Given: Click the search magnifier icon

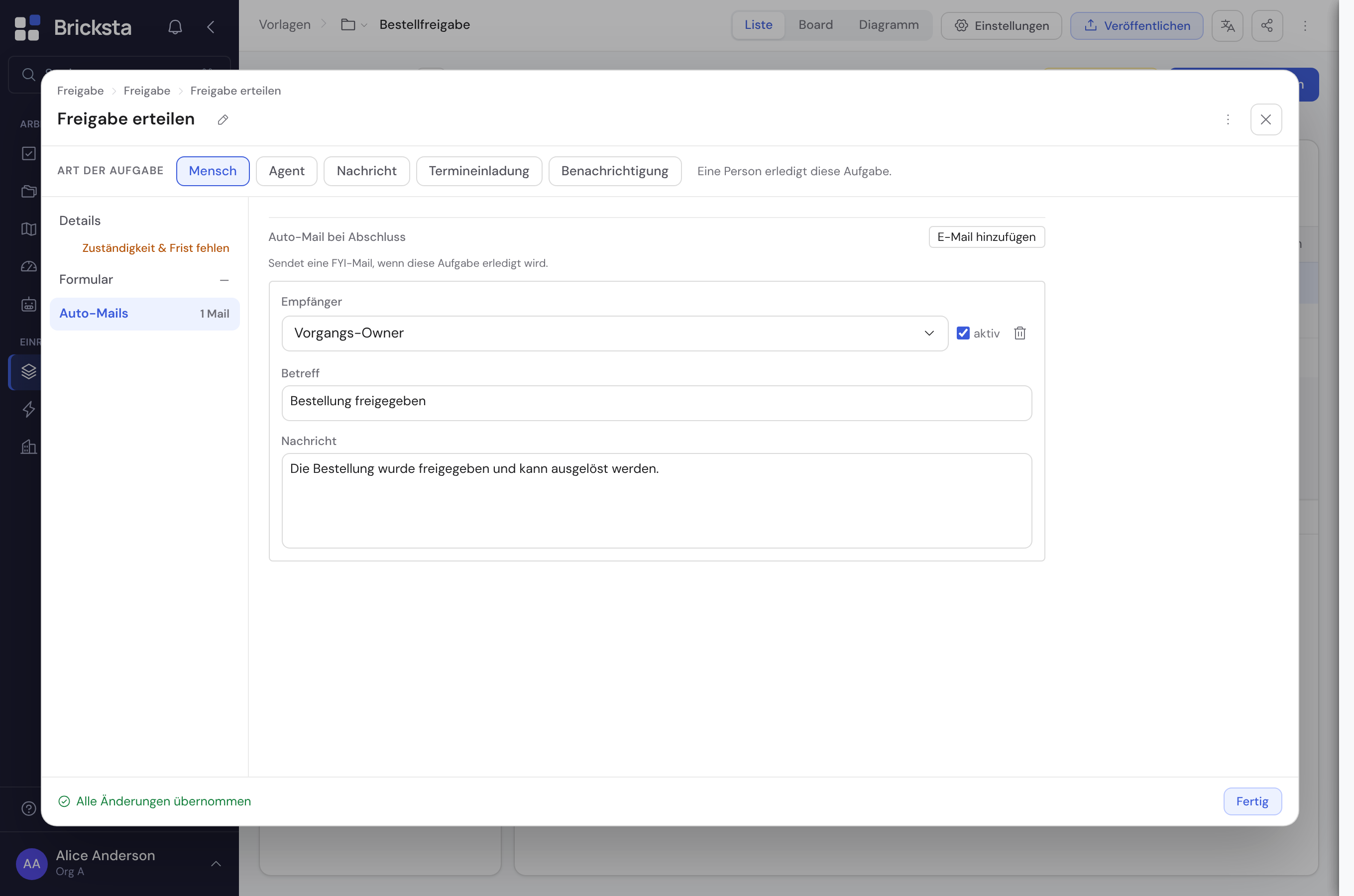Looking at the screenshot, I should pyautogui.click(x=28, y=74).
